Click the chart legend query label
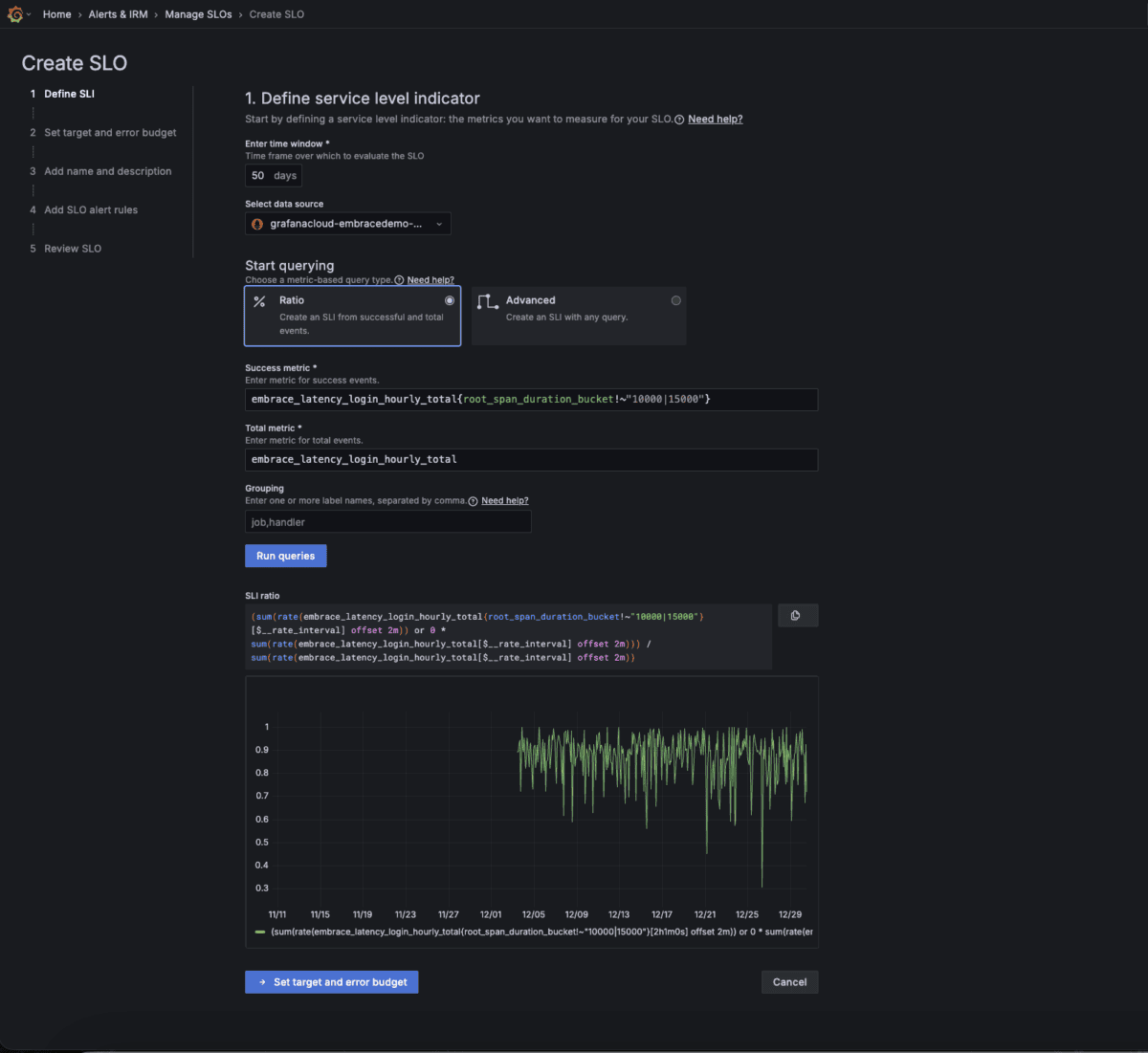The image size is (1148, 1053). (541, 932)
